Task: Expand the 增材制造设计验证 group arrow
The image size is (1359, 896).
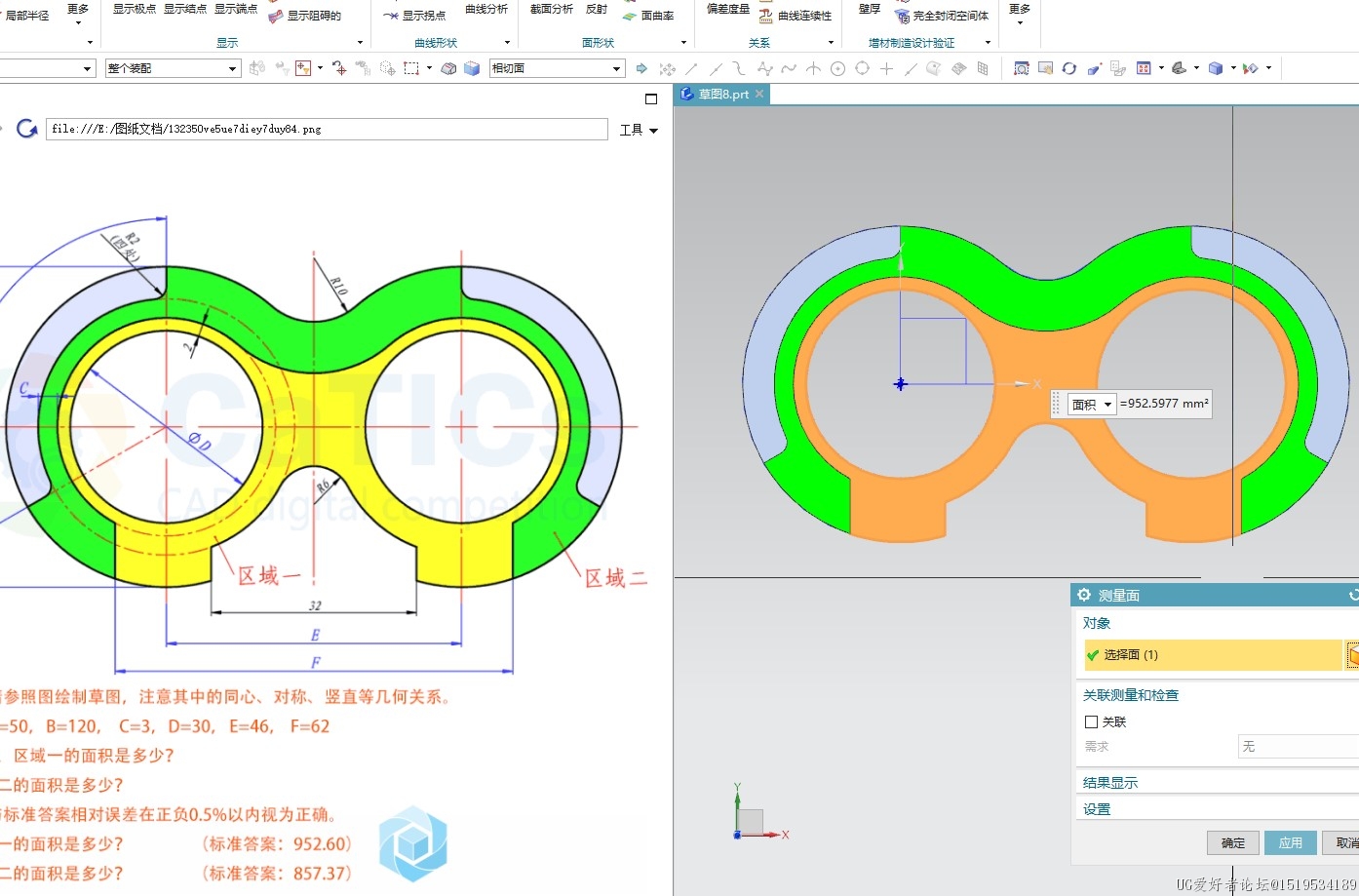Action: coord(988,43)
